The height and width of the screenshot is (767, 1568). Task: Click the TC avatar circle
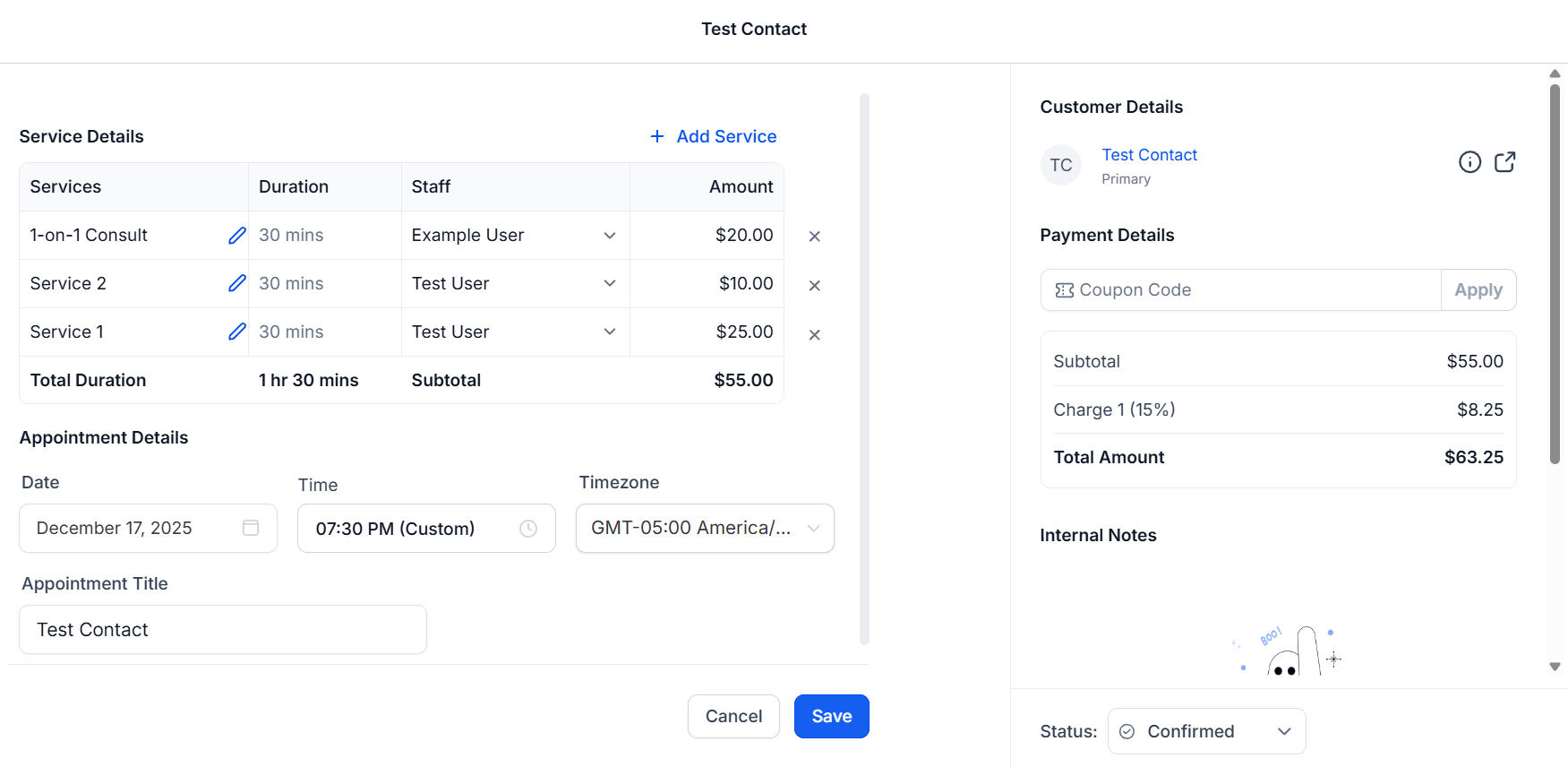click(x=1061, y=165)
